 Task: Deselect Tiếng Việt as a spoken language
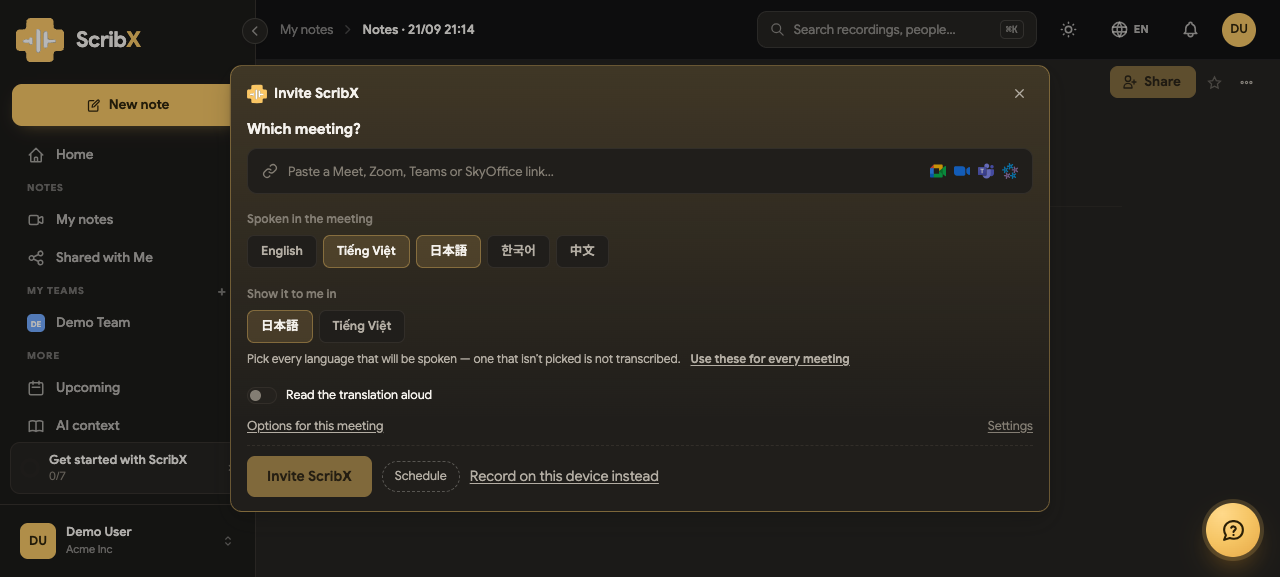[366, 251]
